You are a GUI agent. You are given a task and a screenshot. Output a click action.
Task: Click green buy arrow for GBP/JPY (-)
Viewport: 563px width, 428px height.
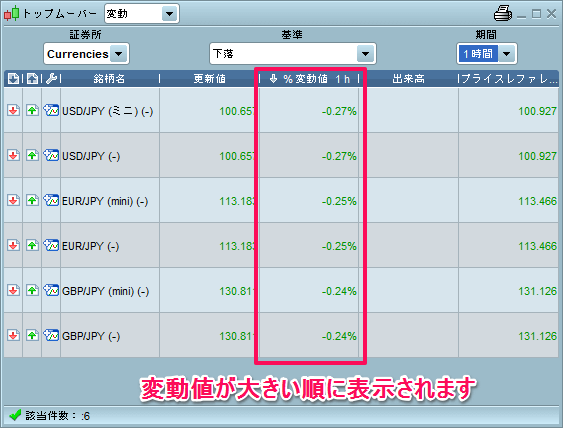pos(32,336)
